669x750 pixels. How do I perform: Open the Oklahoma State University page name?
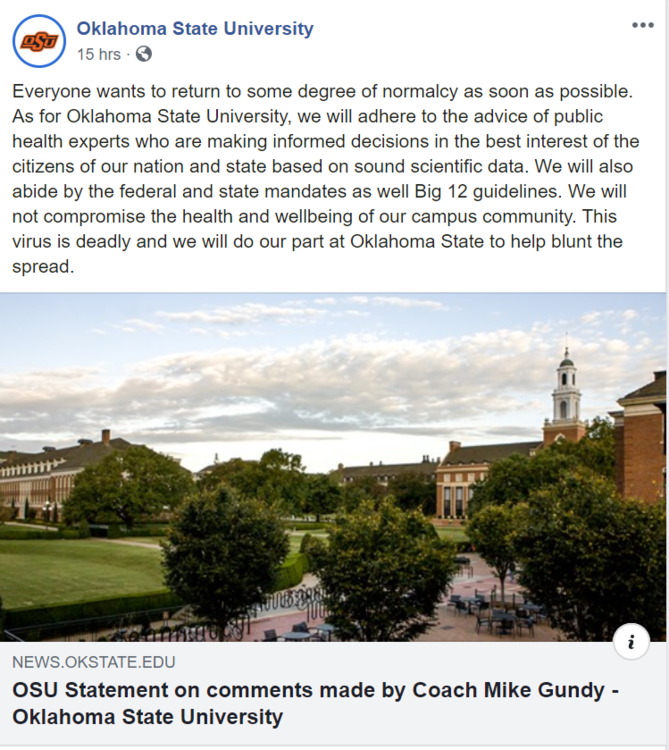coord(195,28)
